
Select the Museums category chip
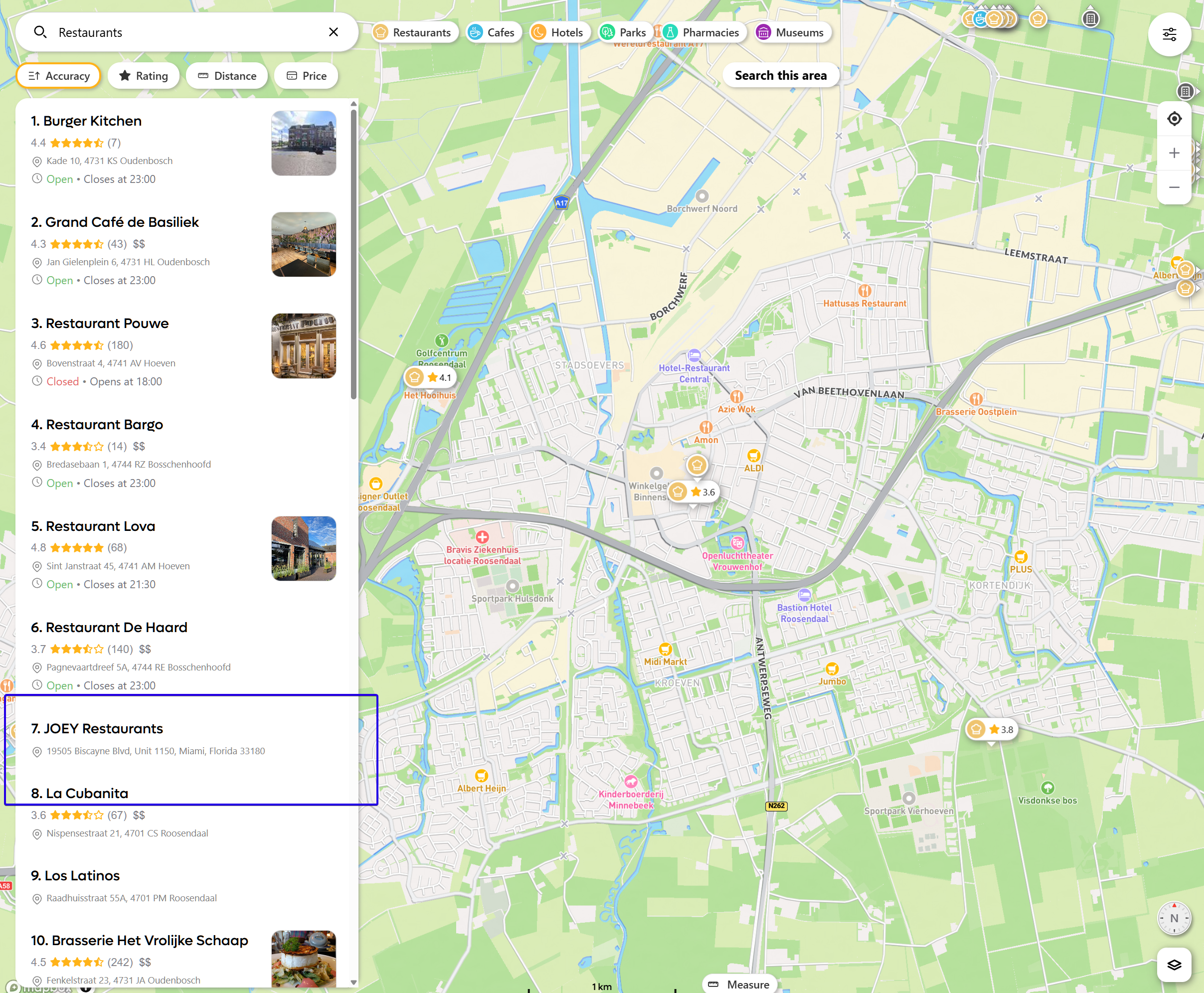pyautogui.click(x=791, y=32)
